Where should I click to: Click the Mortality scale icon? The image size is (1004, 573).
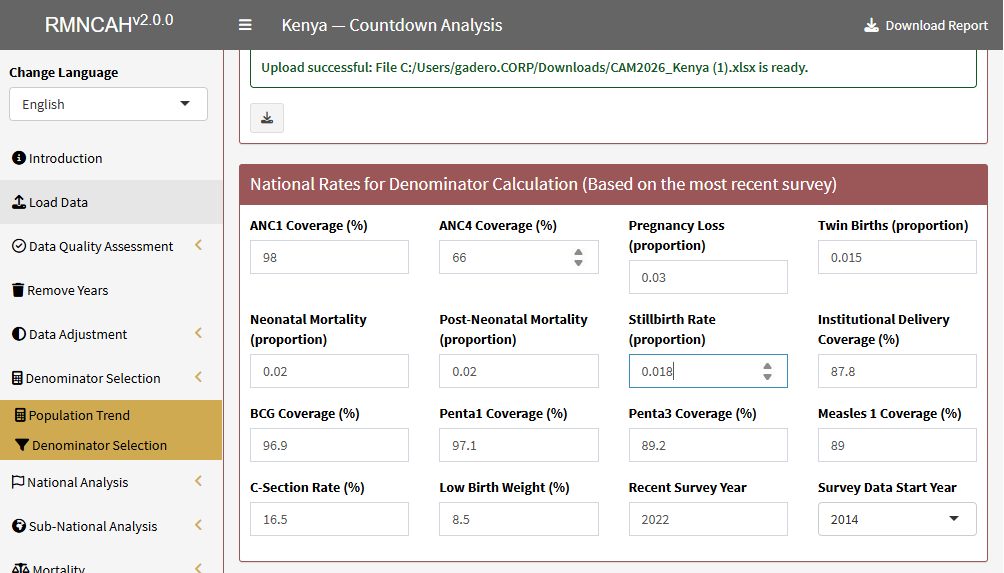(x=20, y=569)
